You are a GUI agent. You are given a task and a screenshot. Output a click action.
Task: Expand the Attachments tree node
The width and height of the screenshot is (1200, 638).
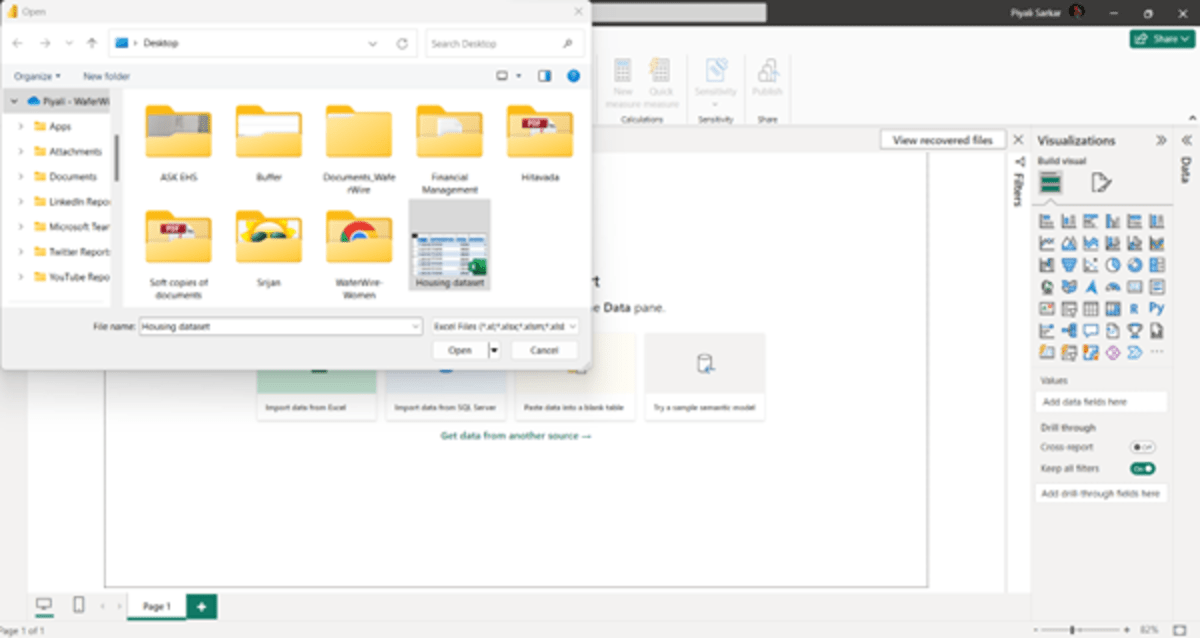[x=20, y=152]
